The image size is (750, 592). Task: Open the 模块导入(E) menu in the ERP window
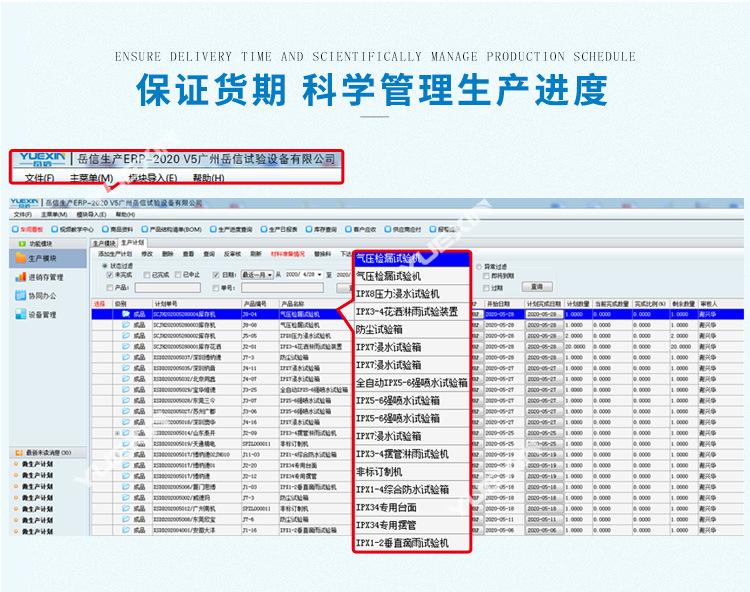tap(91, 215)
